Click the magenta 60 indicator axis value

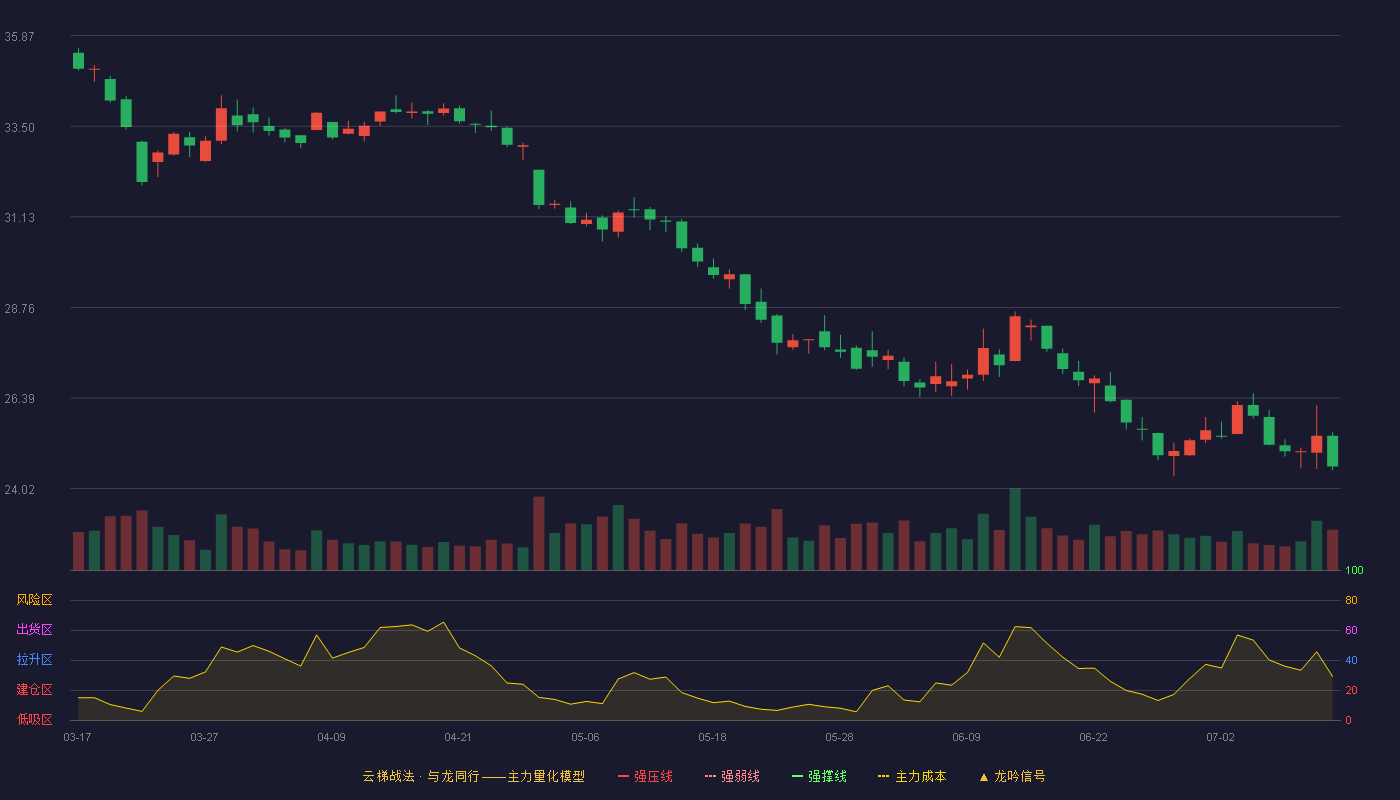[x=1351, y=630]
